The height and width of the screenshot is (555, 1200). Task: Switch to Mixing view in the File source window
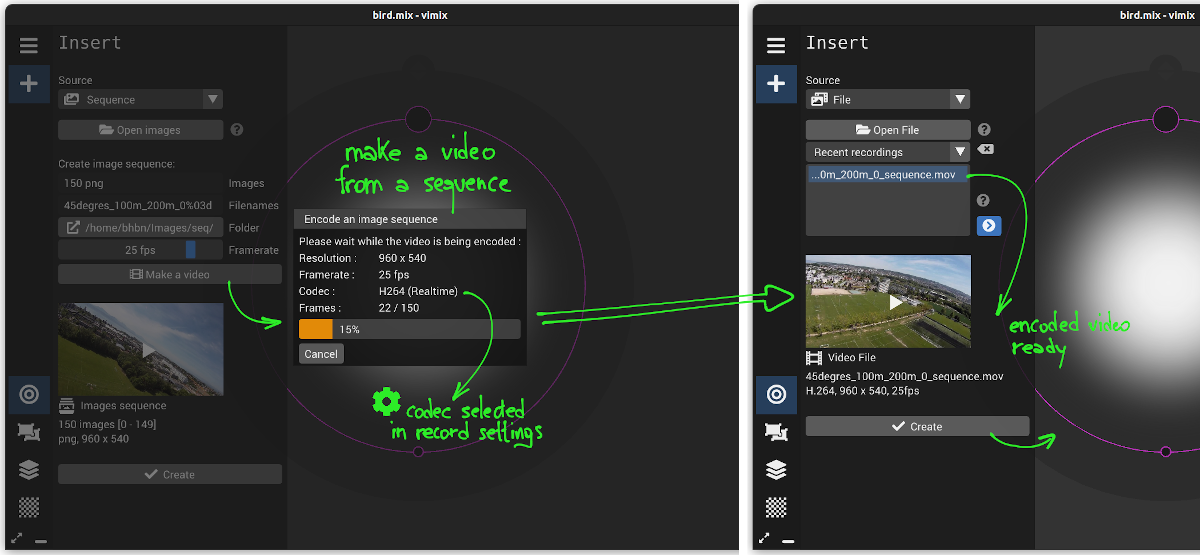775,394
